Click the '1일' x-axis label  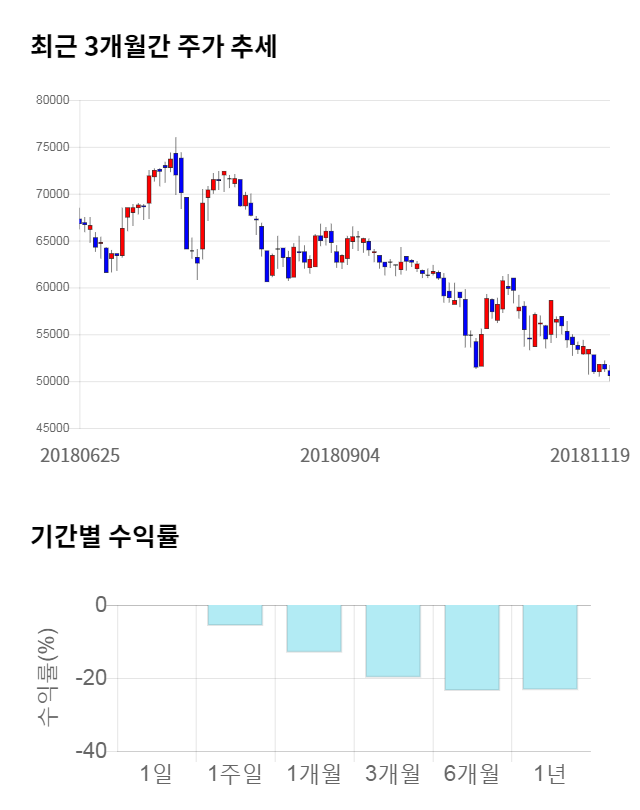(x=156, y=773)
